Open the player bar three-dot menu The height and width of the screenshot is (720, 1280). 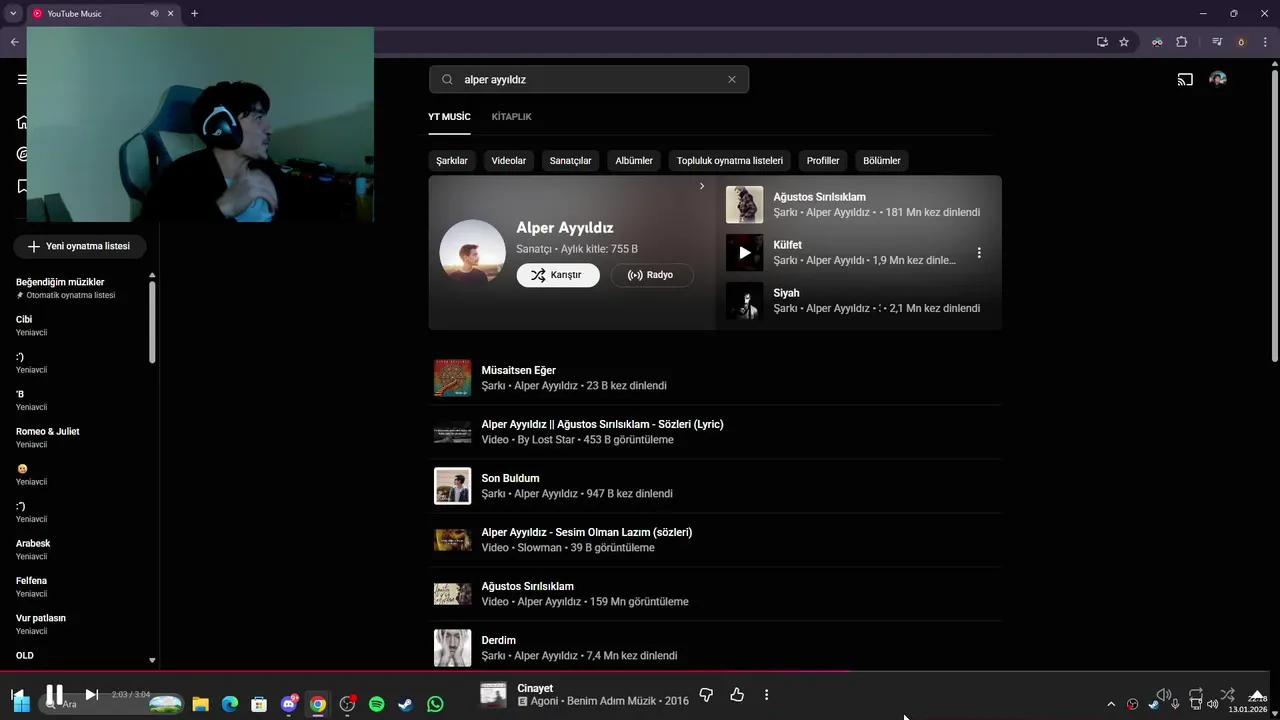tap(767, 694)
